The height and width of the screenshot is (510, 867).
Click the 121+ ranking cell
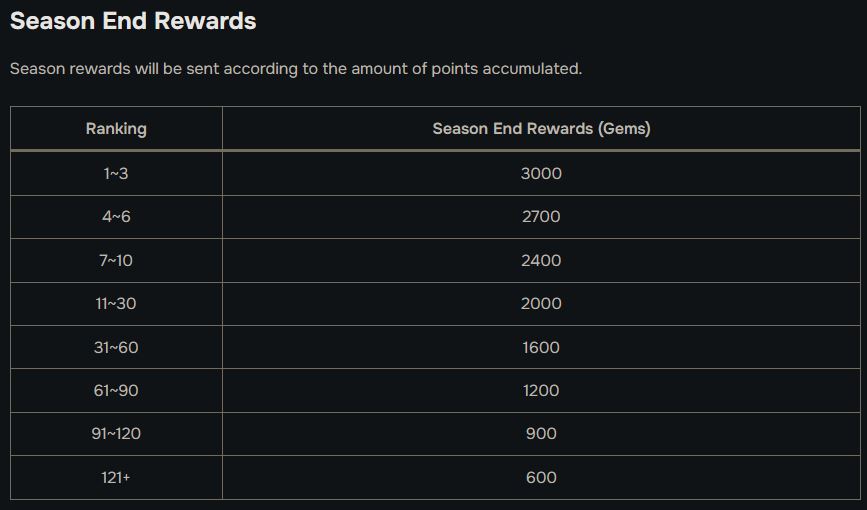(x=116, y=478)
